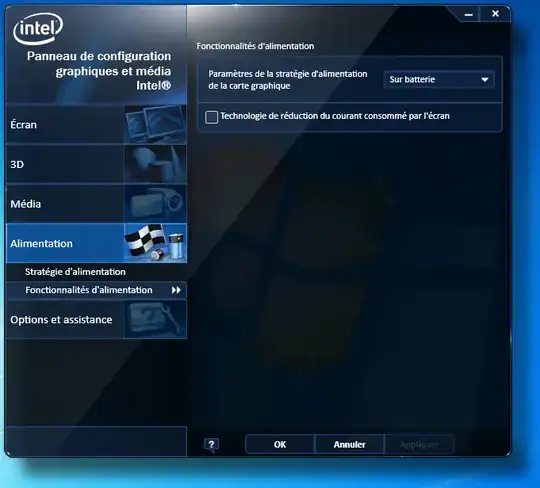Open the Média category
Image resolution: width=540 pixels, height=488 pixels.
coord(96,204)
